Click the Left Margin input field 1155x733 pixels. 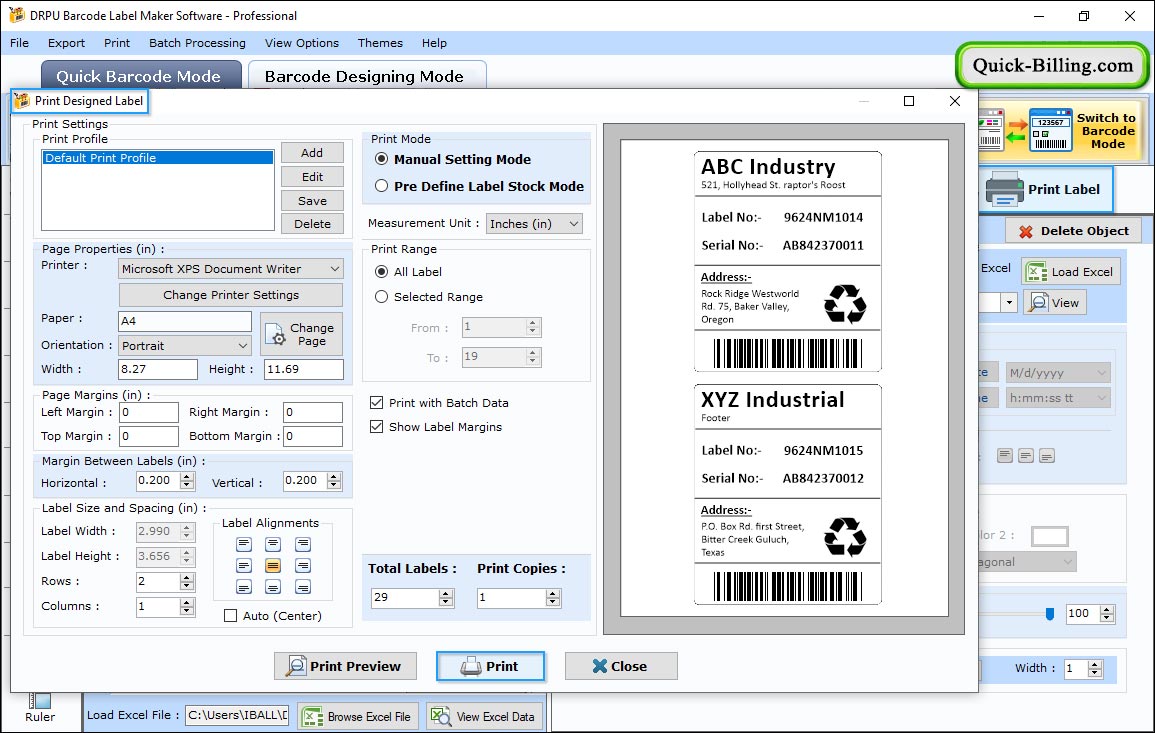pyautogui.click(x=149, y=413)
